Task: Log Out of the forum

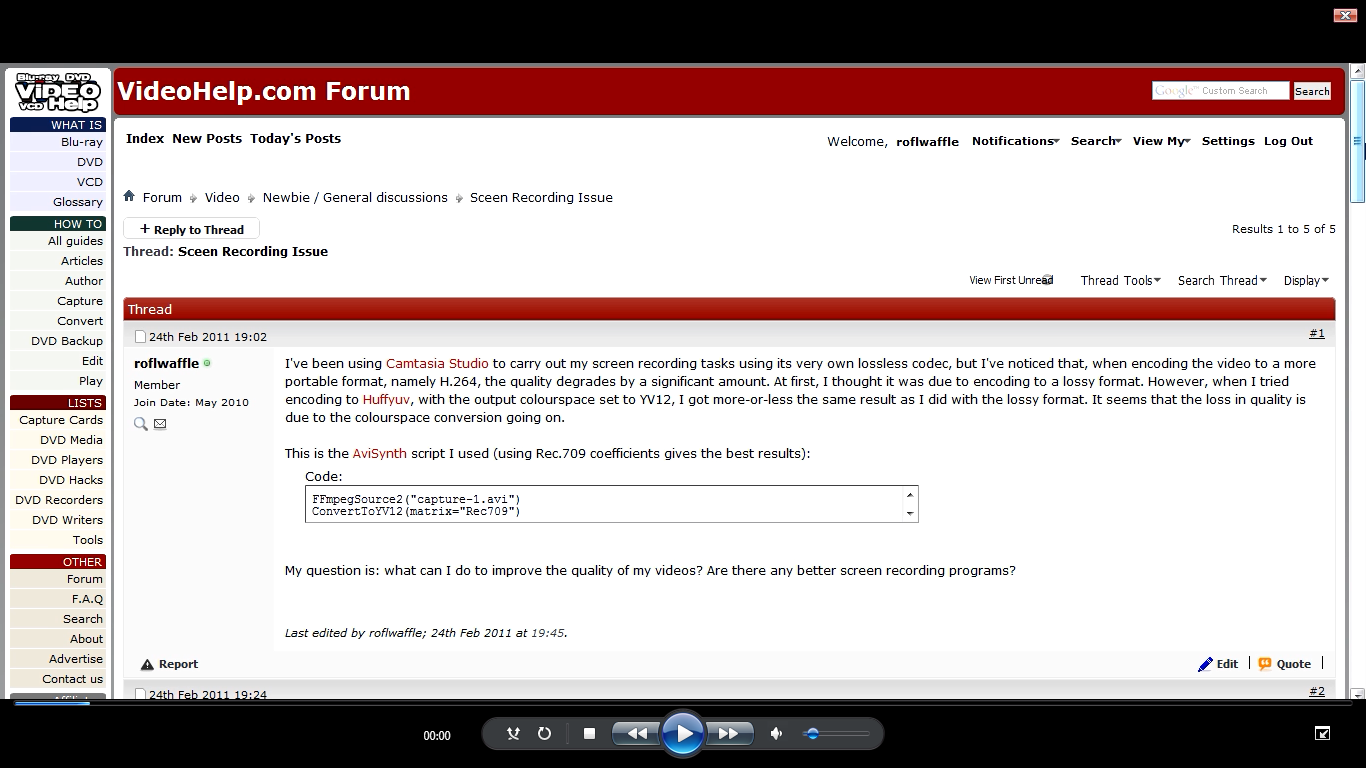Action: click(1288, 141)
